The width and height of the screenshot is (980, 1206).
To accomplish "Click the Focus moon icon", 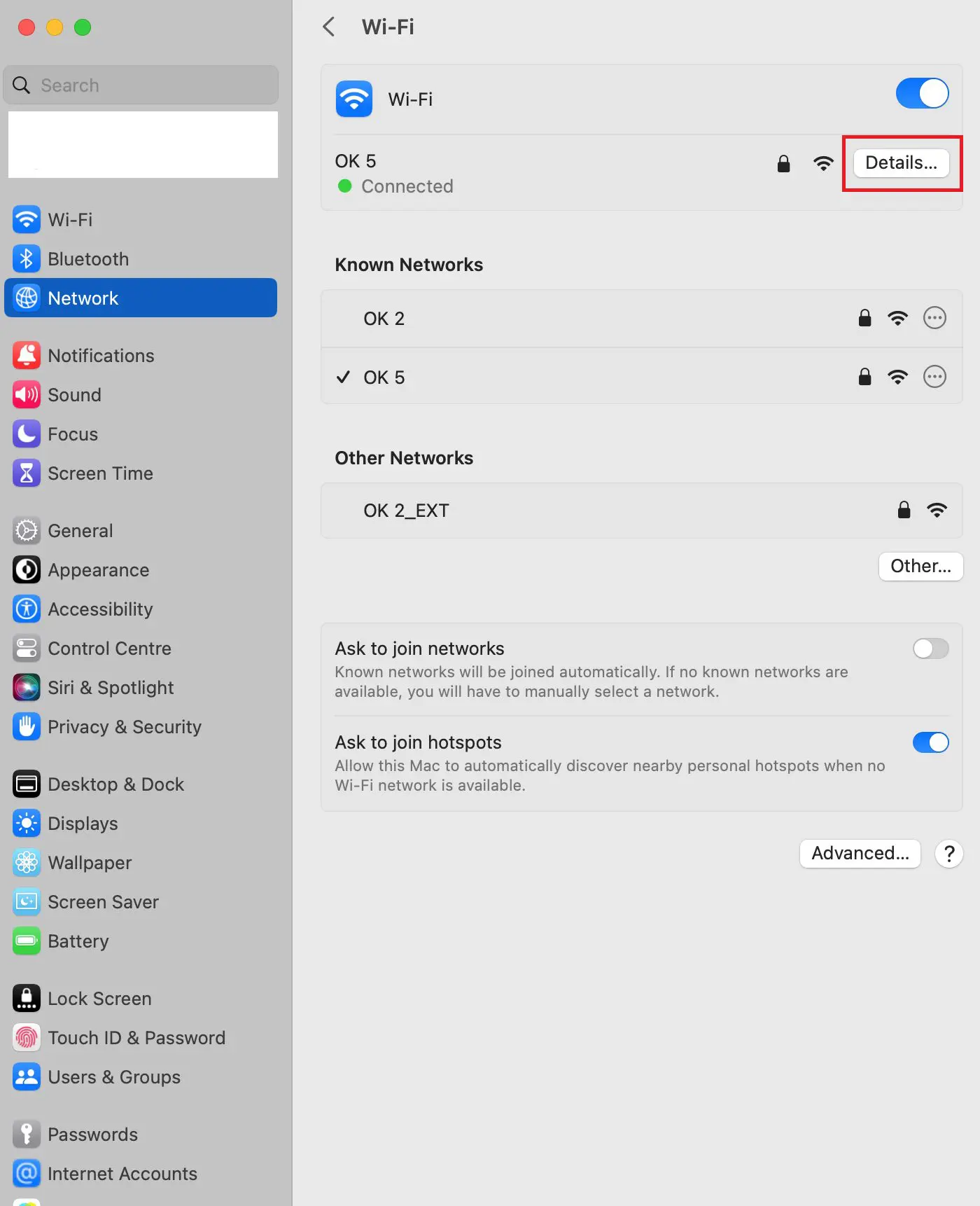I will (x=27, y=434).
